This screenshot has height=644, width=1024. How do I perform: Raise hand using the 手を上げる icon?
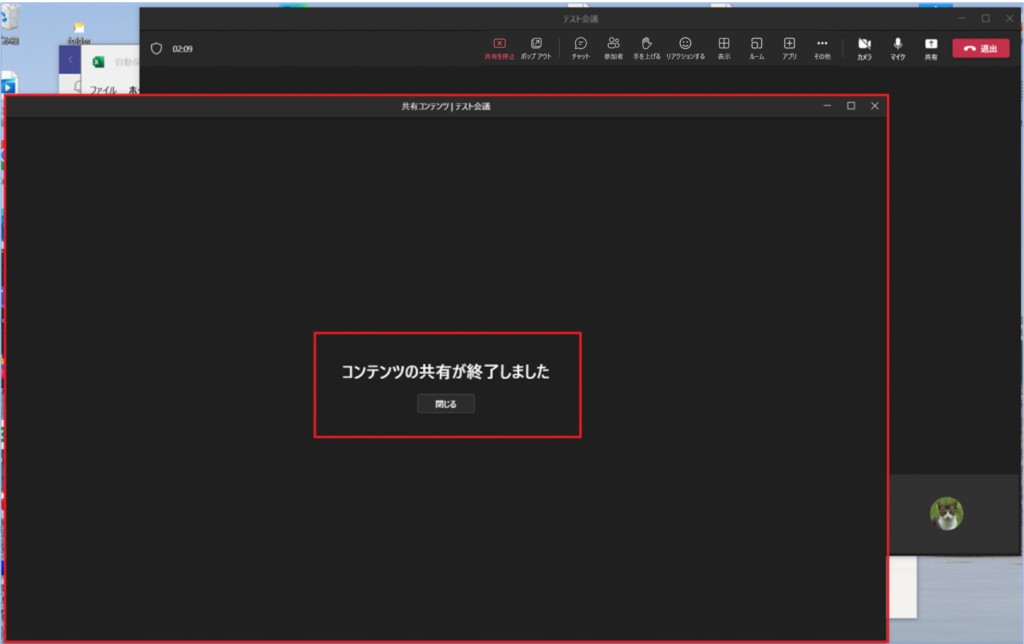646,45
